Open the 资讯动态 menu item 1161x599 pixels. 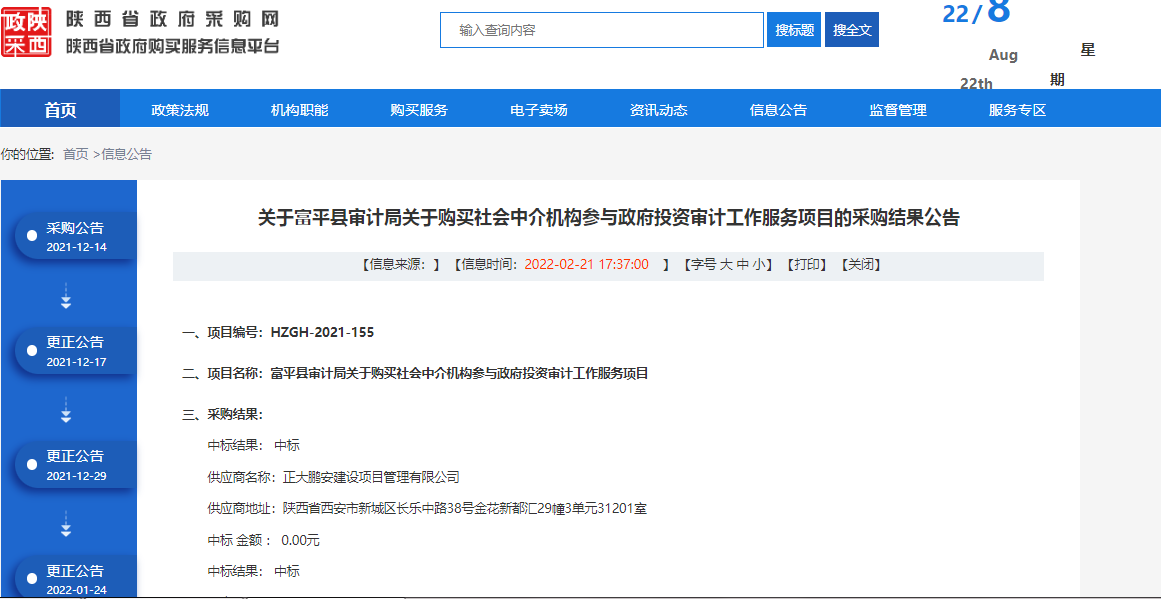pyautogui.click(x=659, y=110)
